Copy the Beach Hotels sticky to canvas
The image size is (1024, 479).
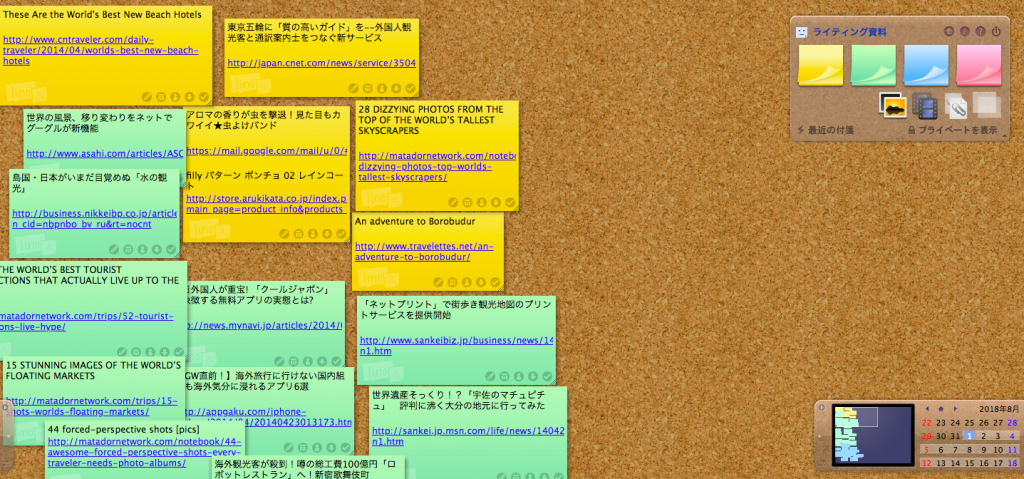(x=190, y=97)
